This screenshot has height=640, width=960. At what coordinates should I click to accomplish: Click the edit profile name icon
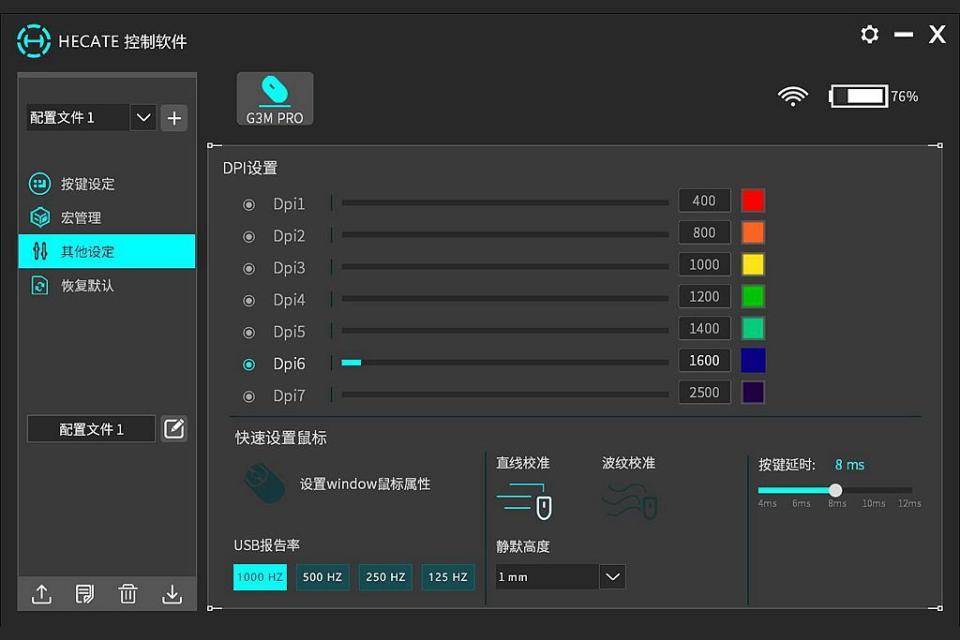[174, 429]
